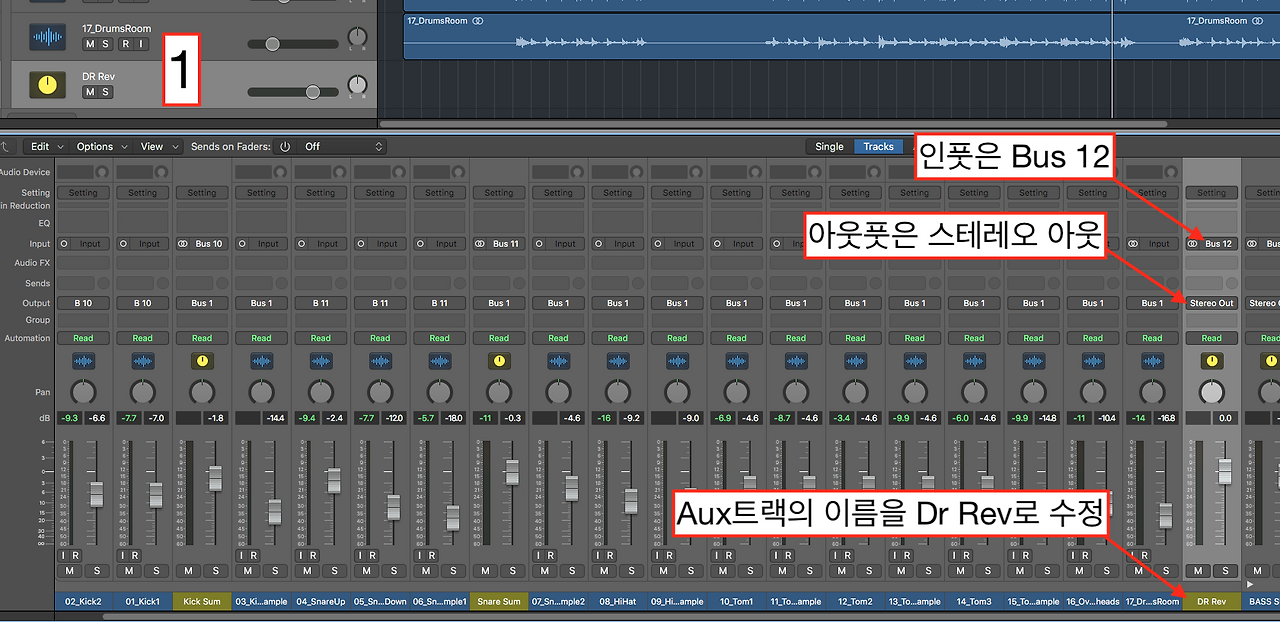Mute the 17_DrumsRoom track in track header
This screenshot has height=622, width=1280.
point(90,44)
